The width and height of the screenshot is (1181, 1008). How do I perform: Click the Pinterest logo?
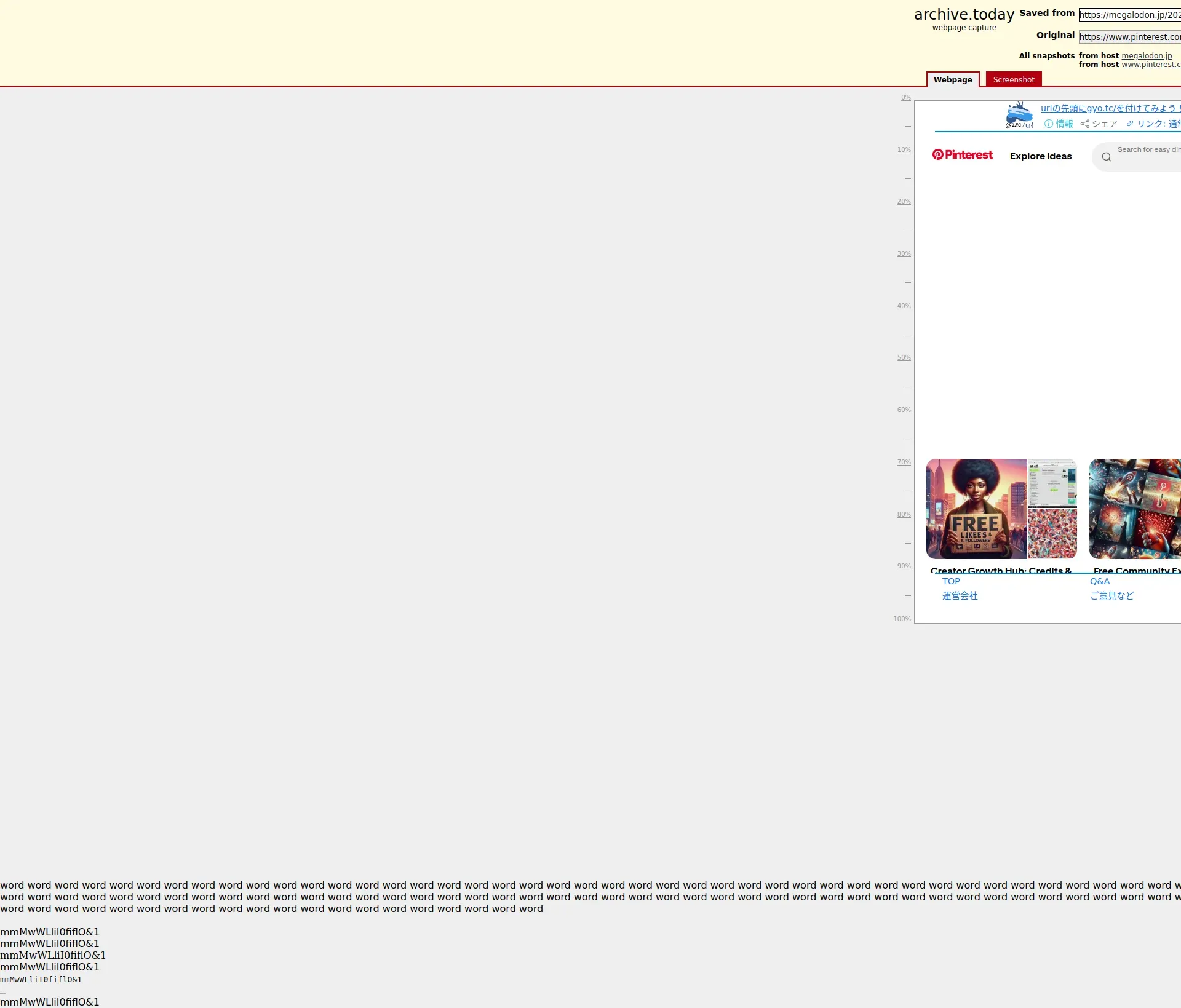point(962,155)
